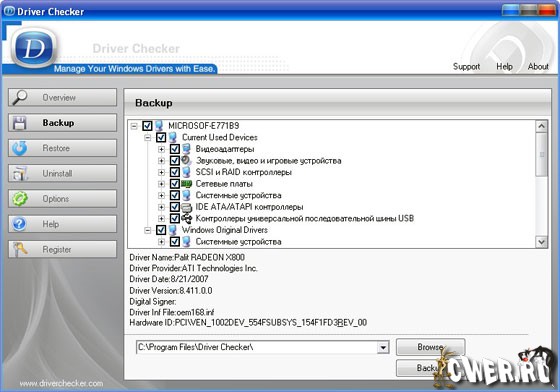Click computer icon next to MICROSOF-E771B9
The image size is (560, 392).
159,125
